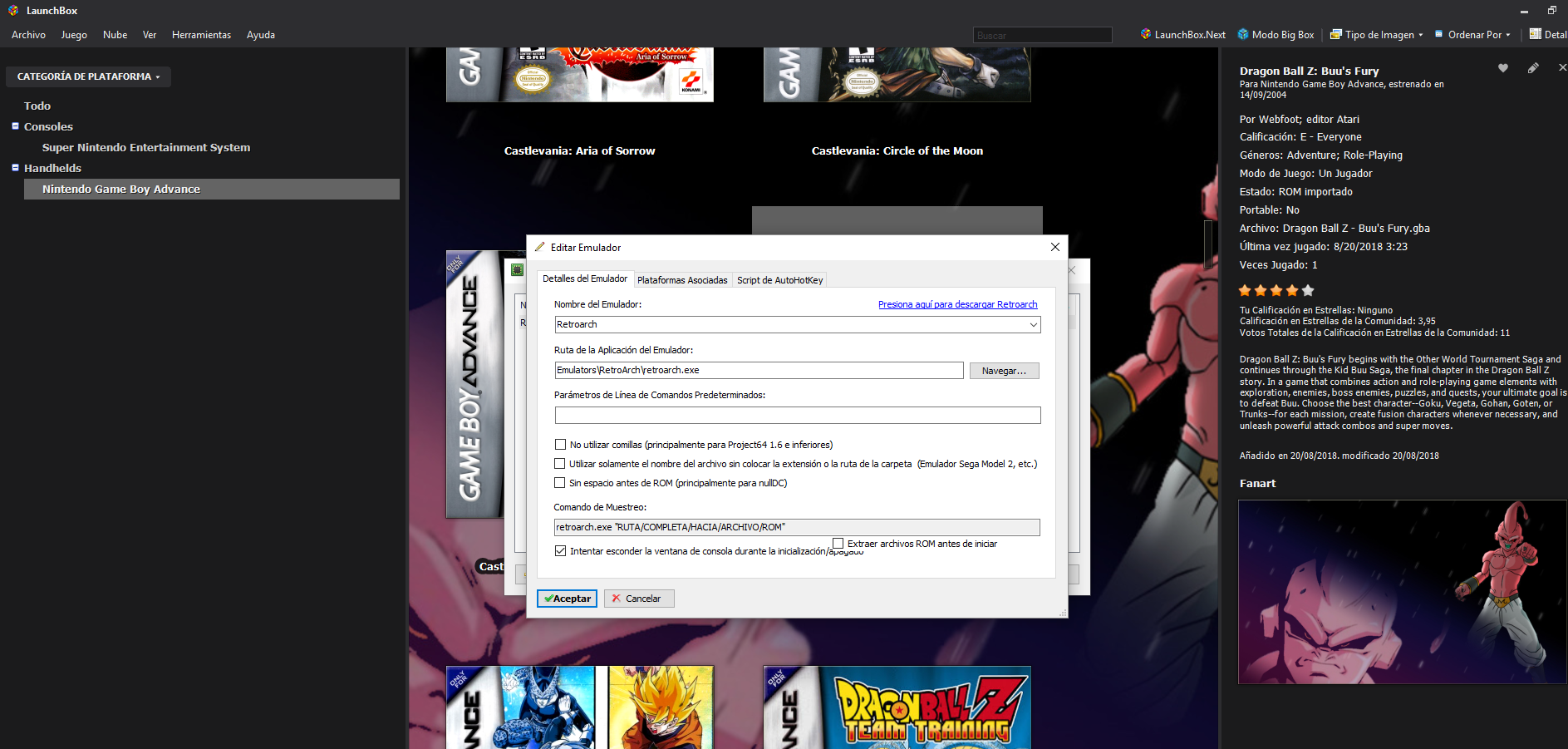Enable 'Extraer archivos ROM antes de iniciar' checkbox
Screen dimensions: 1568x749
[838, 544]
